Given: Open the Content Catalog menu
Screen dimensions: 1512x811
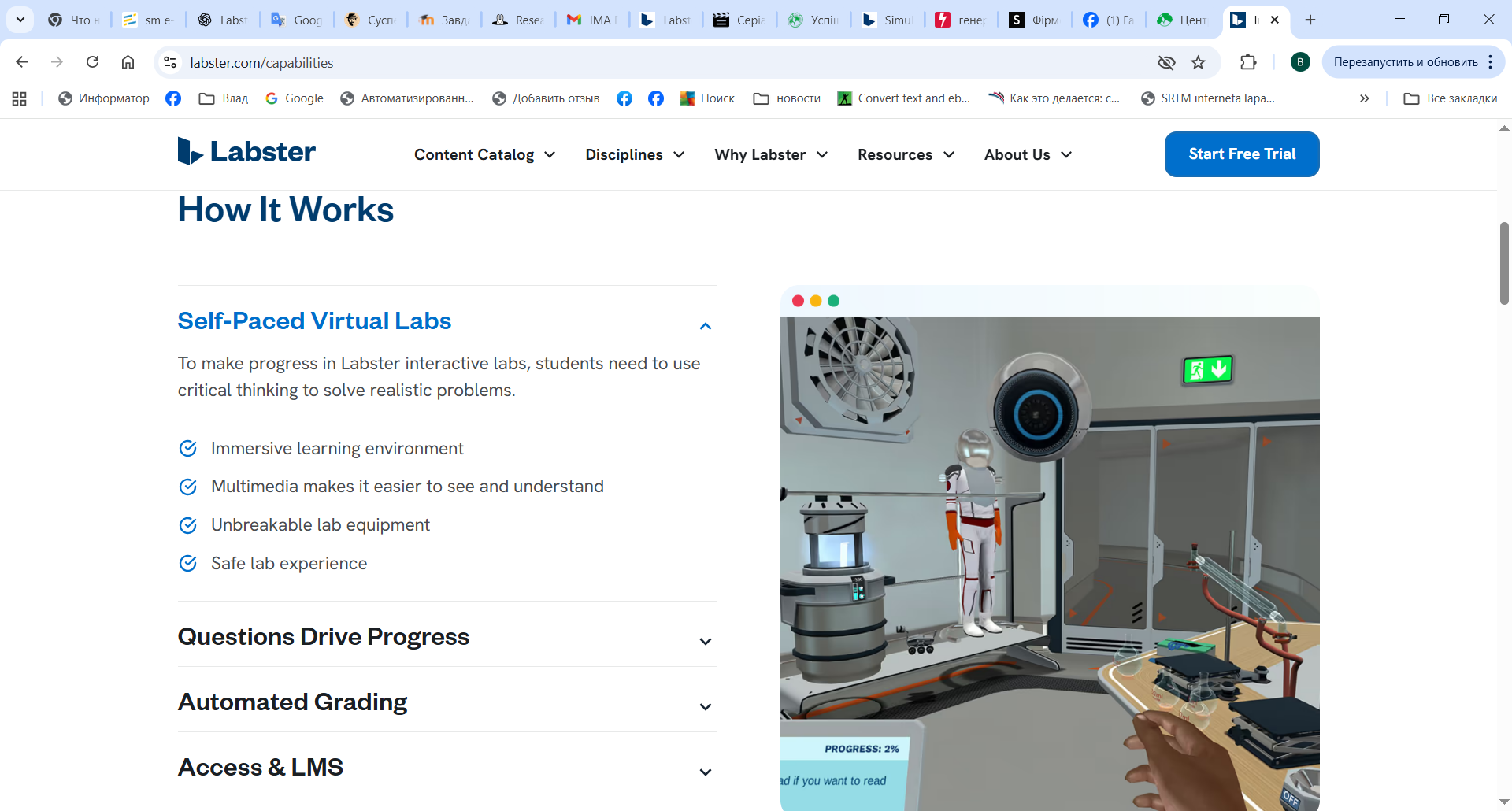Looking at the screenshot, I should (x=484, y=155).
